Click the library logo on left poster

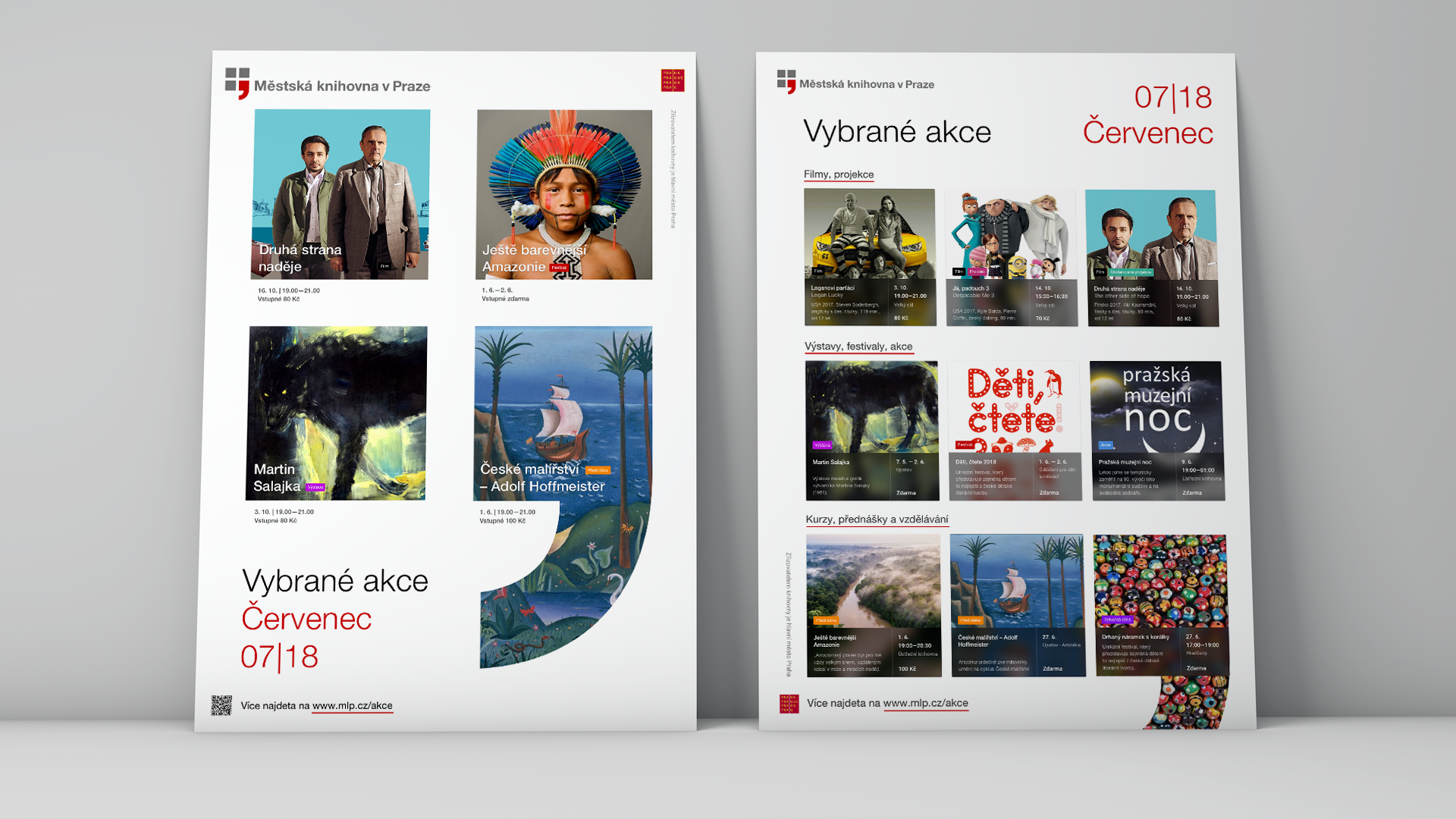(237, 83)
